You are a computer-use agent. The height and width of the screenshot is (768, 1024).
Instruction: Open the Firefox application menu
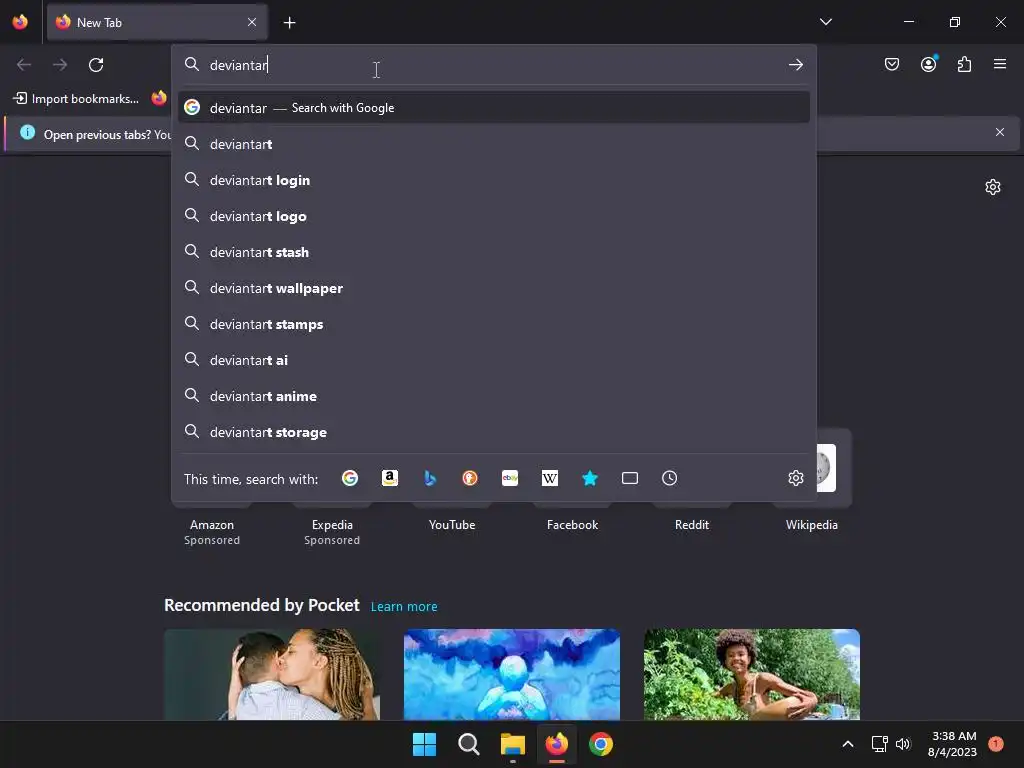click(x=1000, y=64)
